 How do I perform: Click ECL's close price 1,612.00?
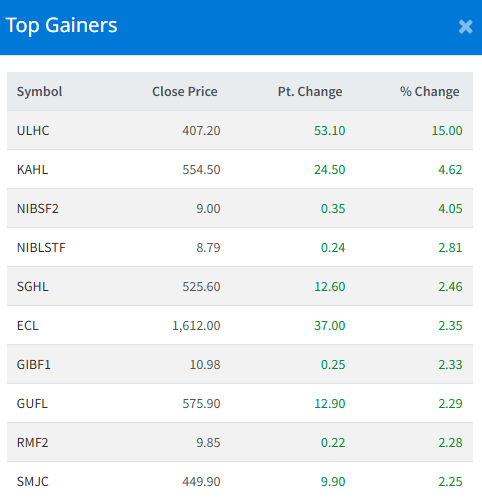point(196,325)
